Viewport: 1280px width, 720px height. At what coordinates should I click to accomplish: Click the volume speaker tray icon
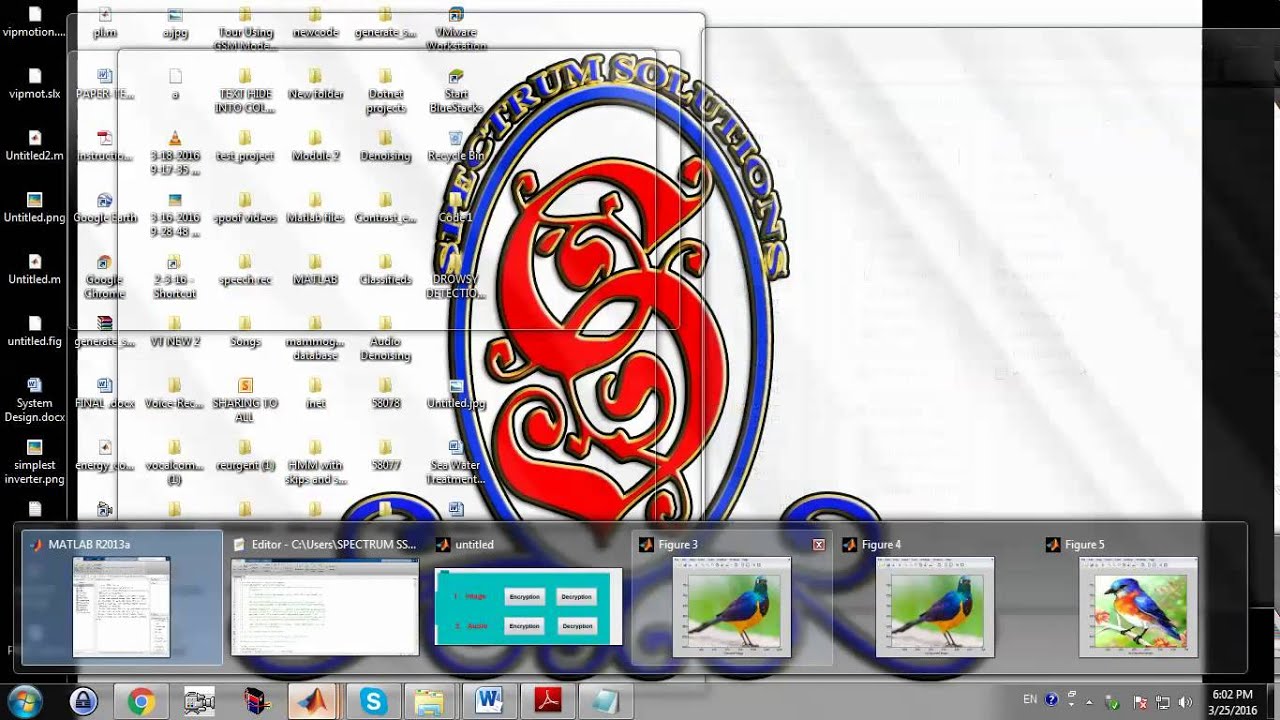[x=1186, y=702]
